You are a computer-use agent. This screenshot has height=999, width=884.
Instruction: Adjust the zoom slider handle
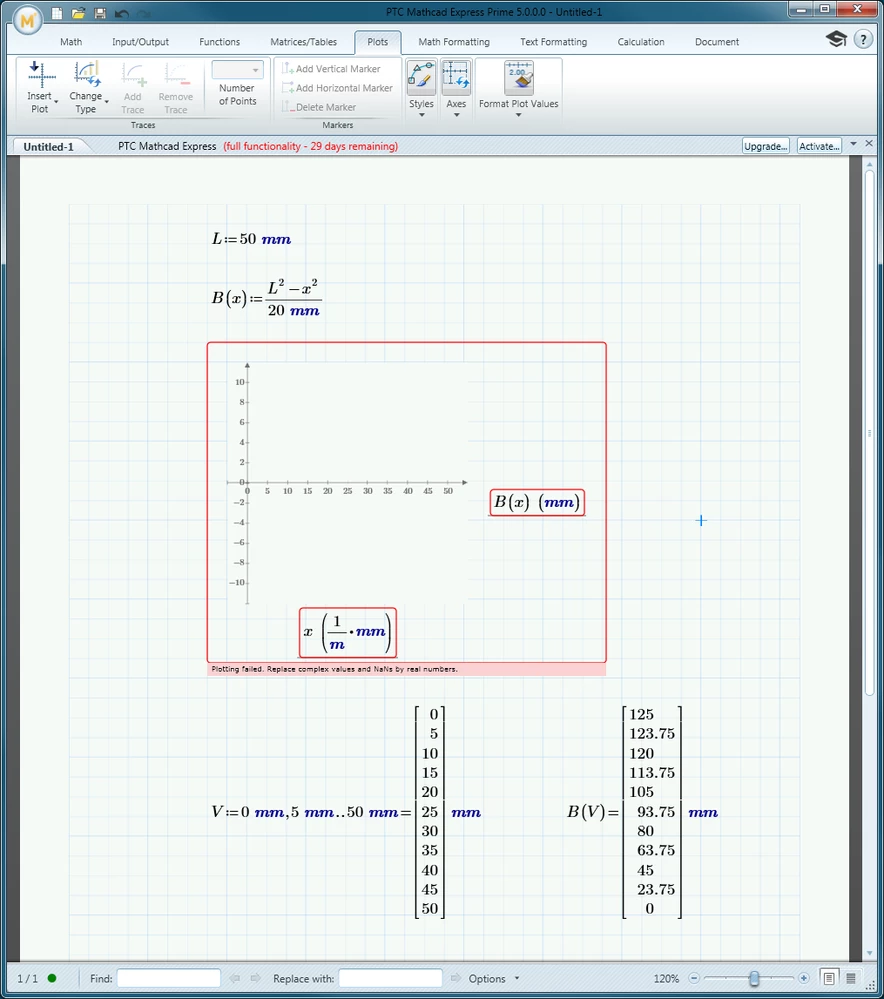pos(754,978)
